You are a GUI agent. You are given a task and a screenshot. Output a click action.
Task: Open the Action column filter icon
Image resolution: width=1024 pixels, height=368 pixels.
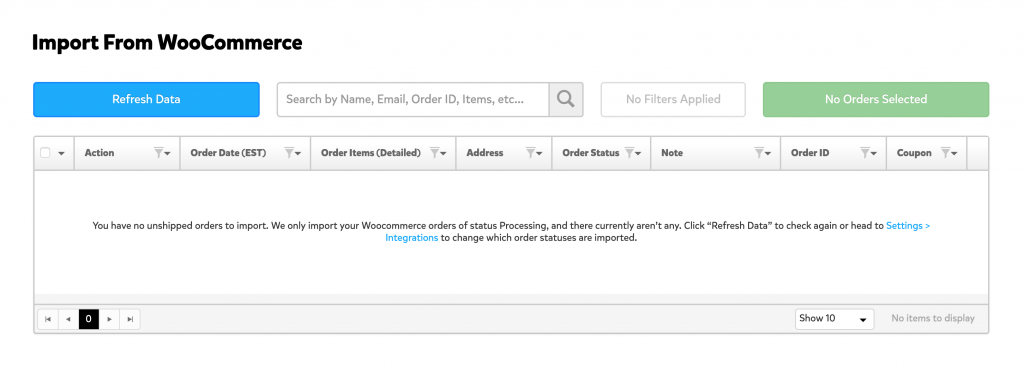point(161,153)
